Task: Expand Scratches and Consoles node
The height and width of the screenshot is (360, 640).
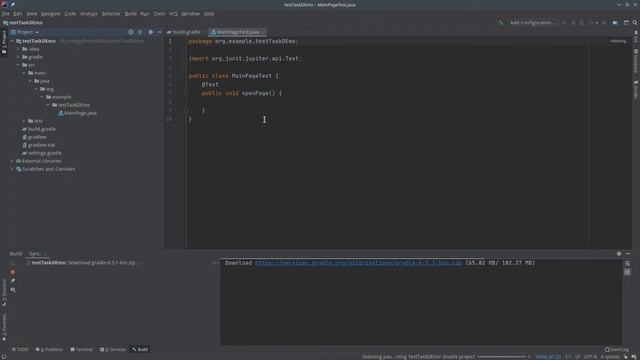Action: (12, 169)
